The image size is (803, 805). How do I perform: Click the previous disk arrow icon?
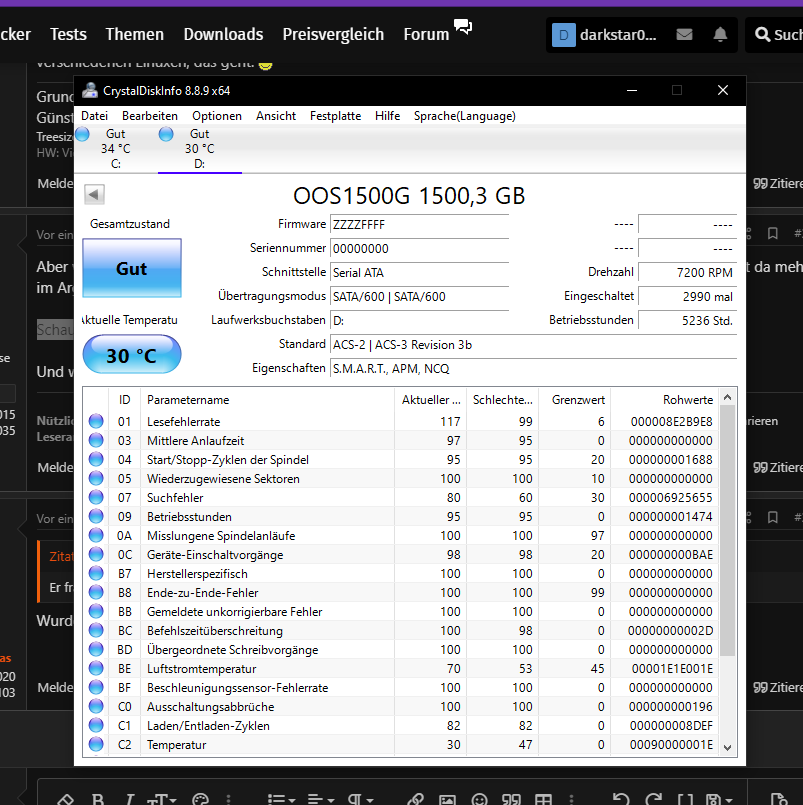click(x=94, y=195)
